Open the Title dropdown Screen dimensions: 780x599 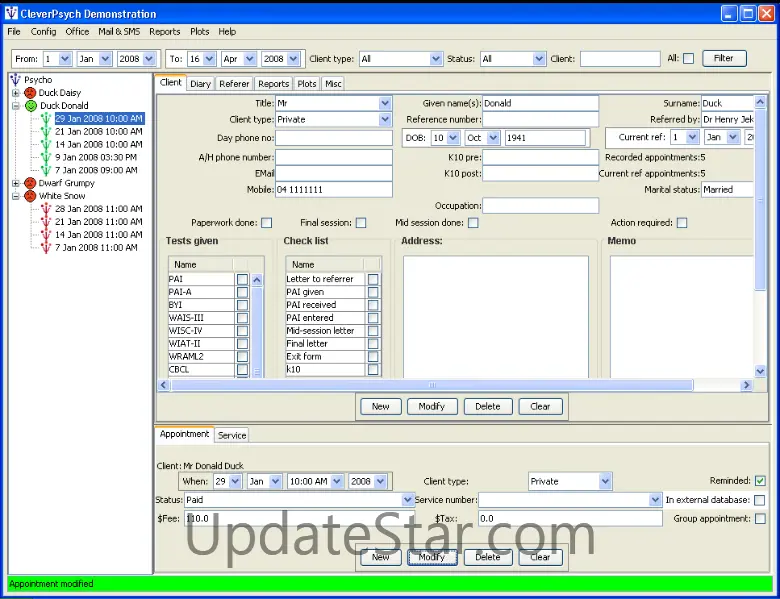pos(385,103)
